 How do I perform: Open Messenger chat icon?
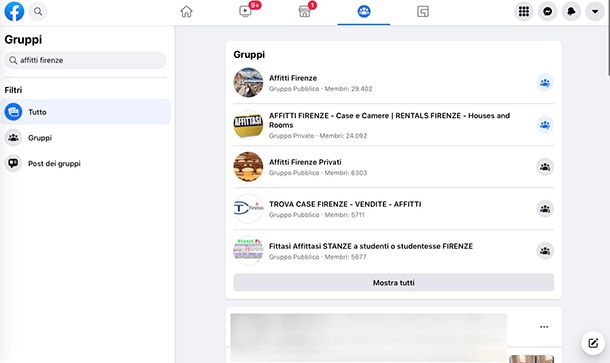547,11
